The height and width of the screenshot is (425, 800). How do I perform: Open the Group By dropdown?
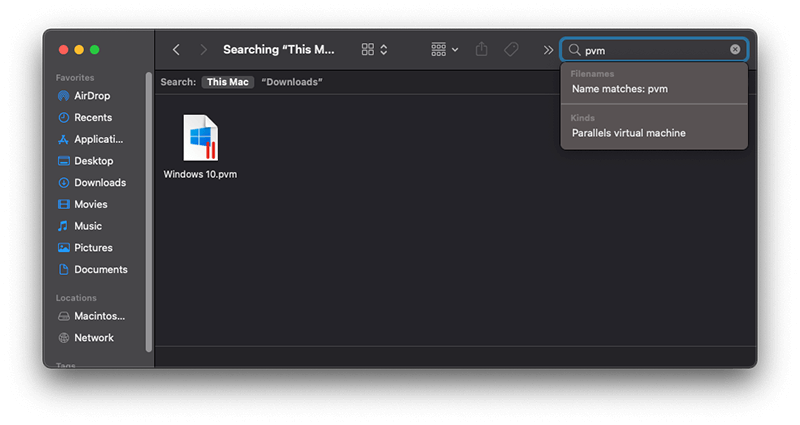pyautogui.click(x=444, y=49)
